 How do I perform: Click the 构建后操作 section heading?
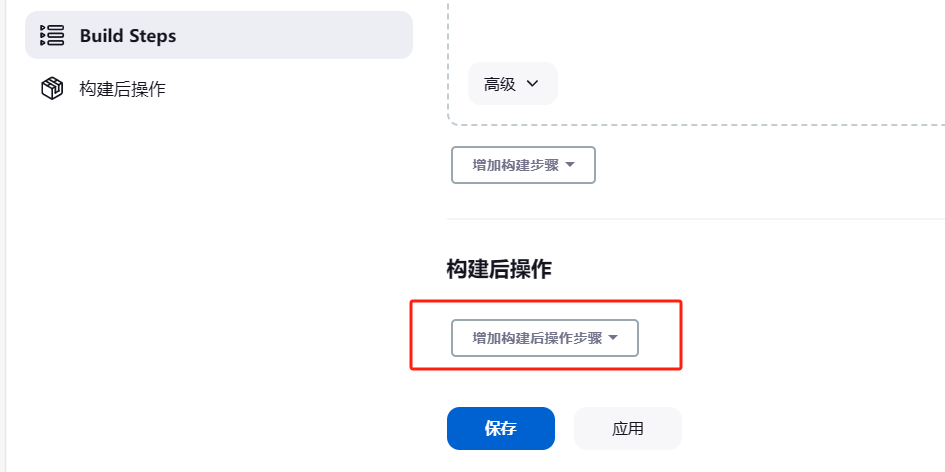point(499,269)
